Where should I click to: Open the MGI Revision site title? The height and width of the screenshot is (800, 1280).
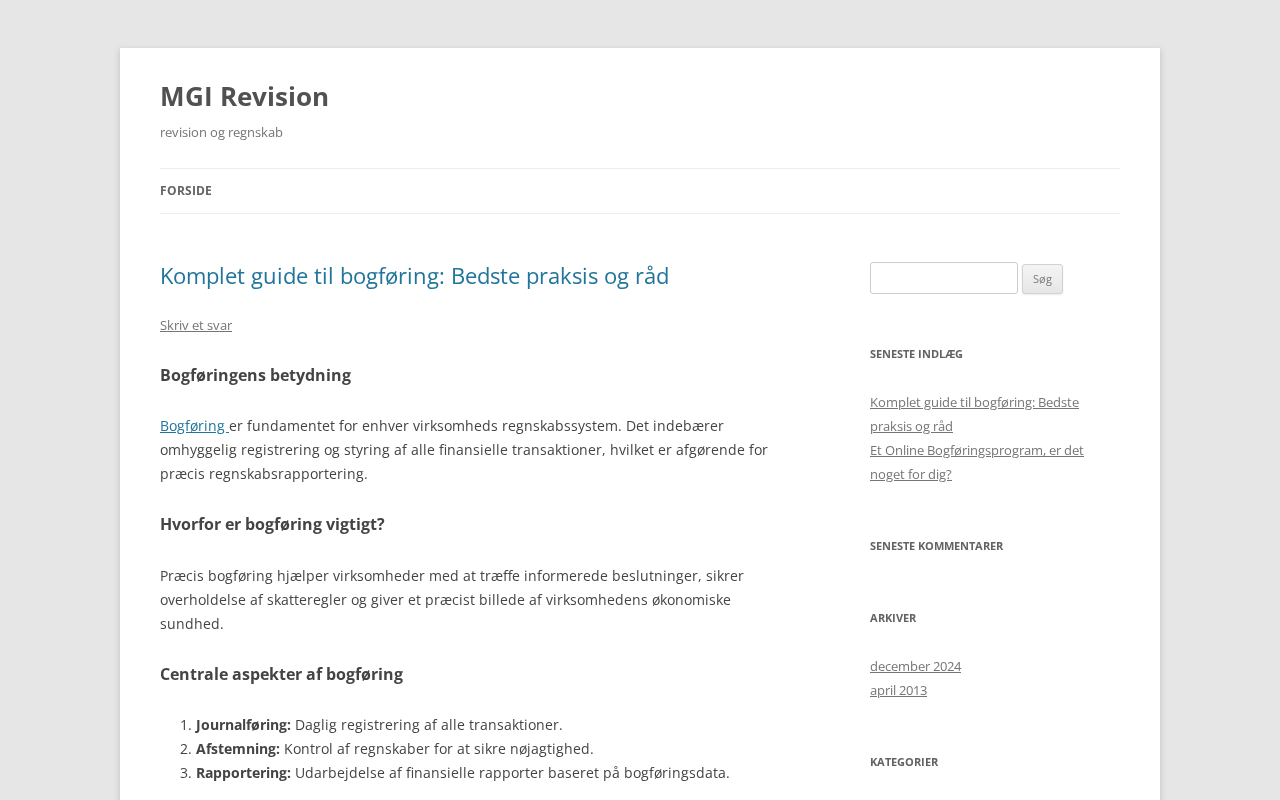[244, 96]
